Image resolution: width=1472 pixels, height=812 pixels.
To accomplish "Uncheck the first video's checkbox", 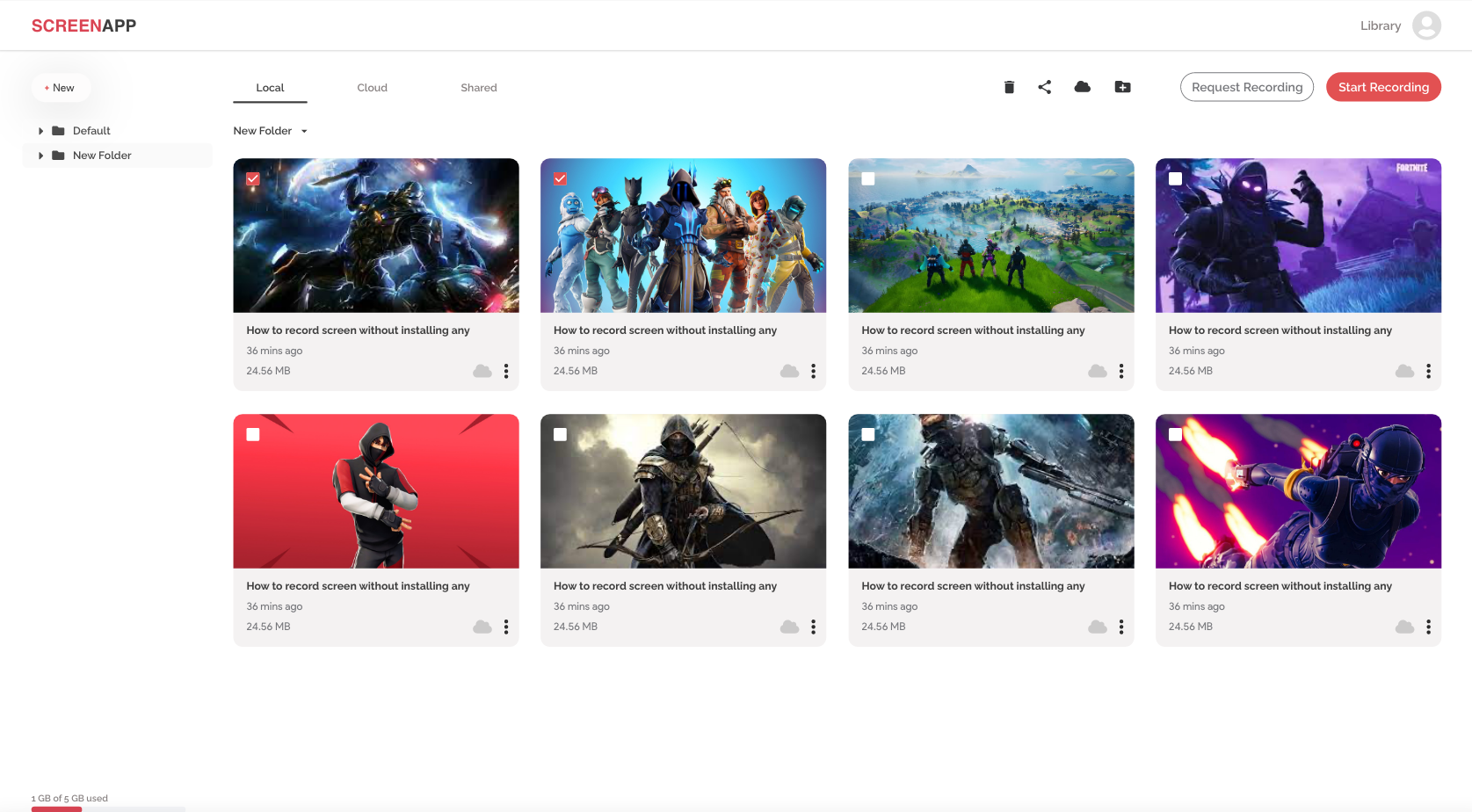I will pos(253,179).
